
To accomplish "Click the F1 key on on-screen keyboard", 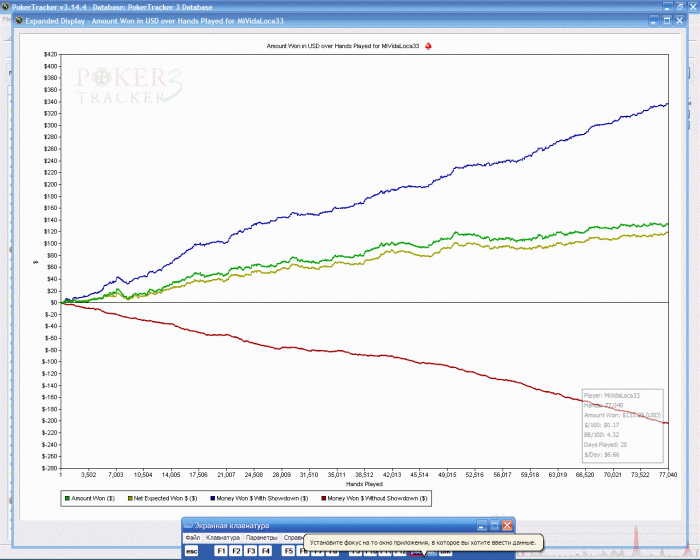I will click(221, 551).
